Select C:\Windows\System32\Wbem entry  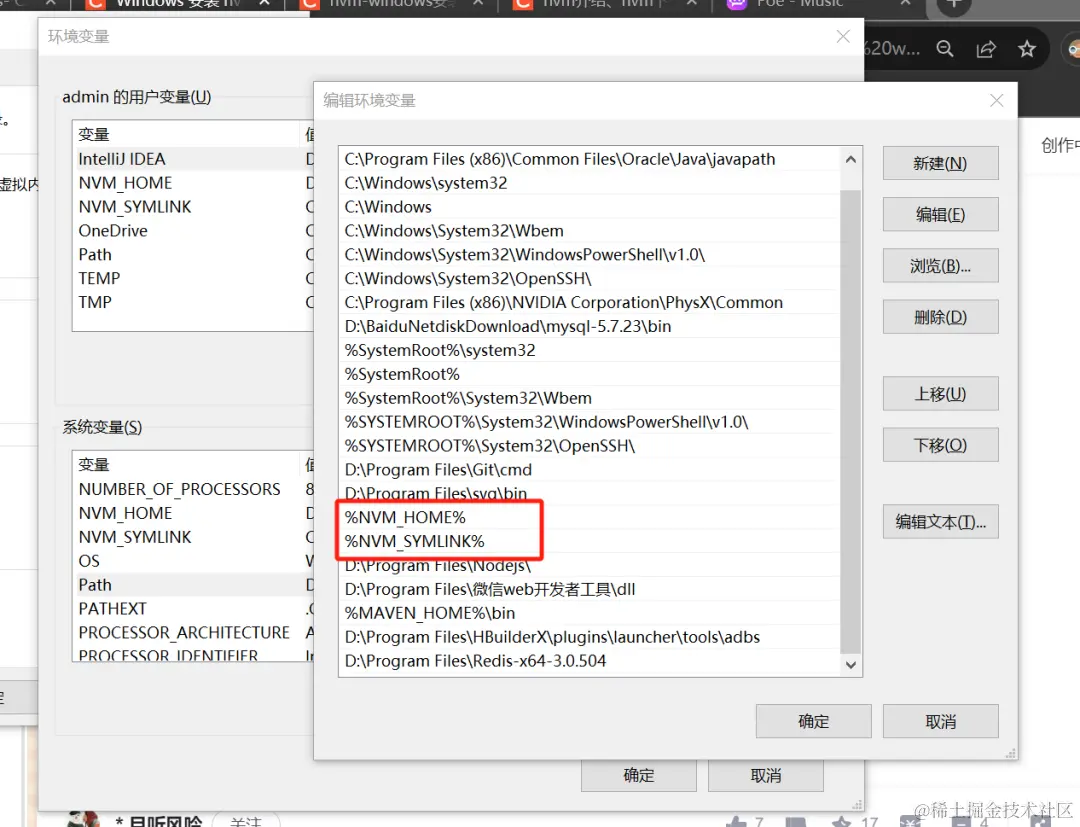click(x=590, y=231)
